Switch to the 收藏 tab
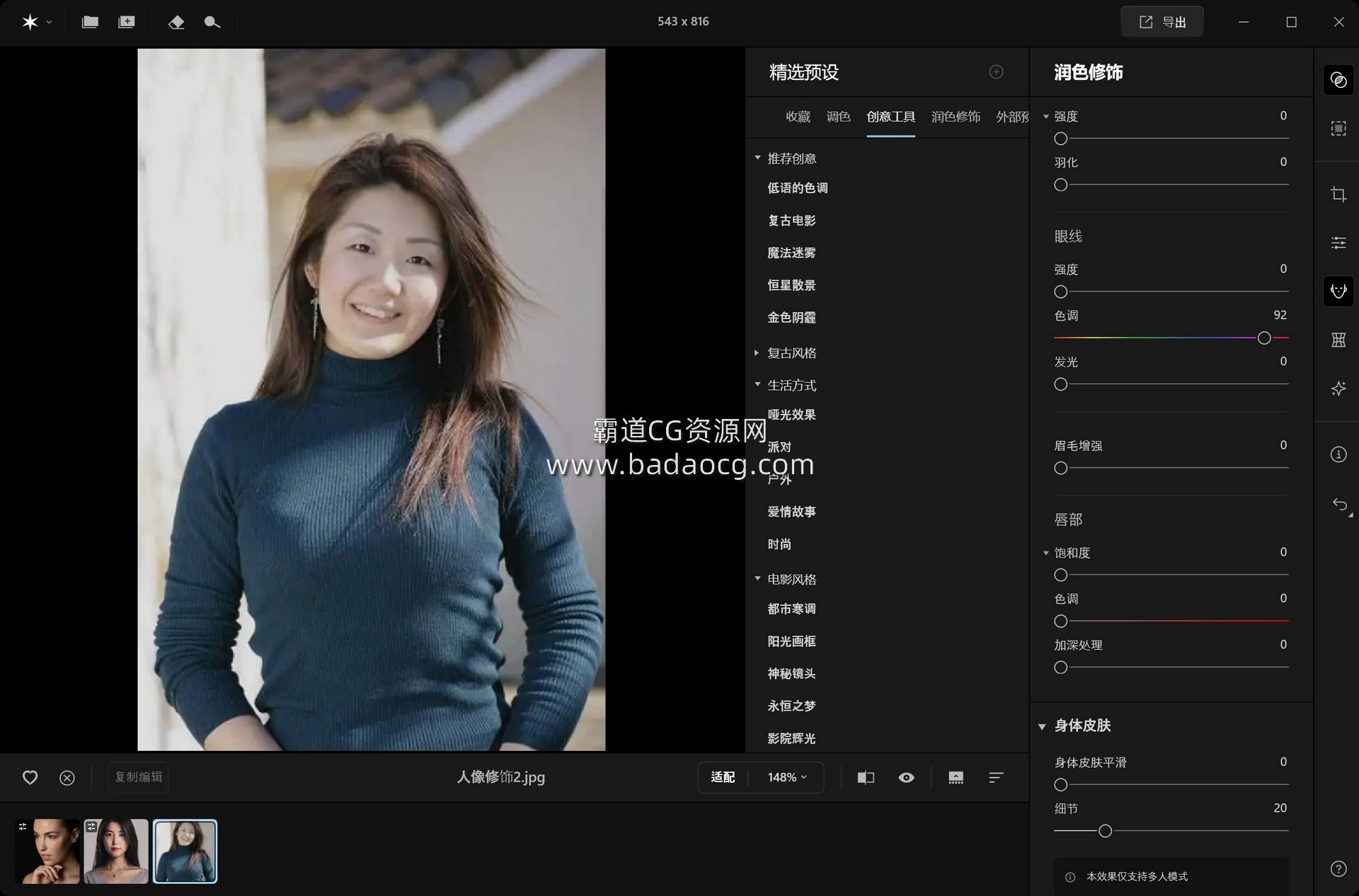Image resolution: width=1359 pixels, height=896 pixels. 798,117
